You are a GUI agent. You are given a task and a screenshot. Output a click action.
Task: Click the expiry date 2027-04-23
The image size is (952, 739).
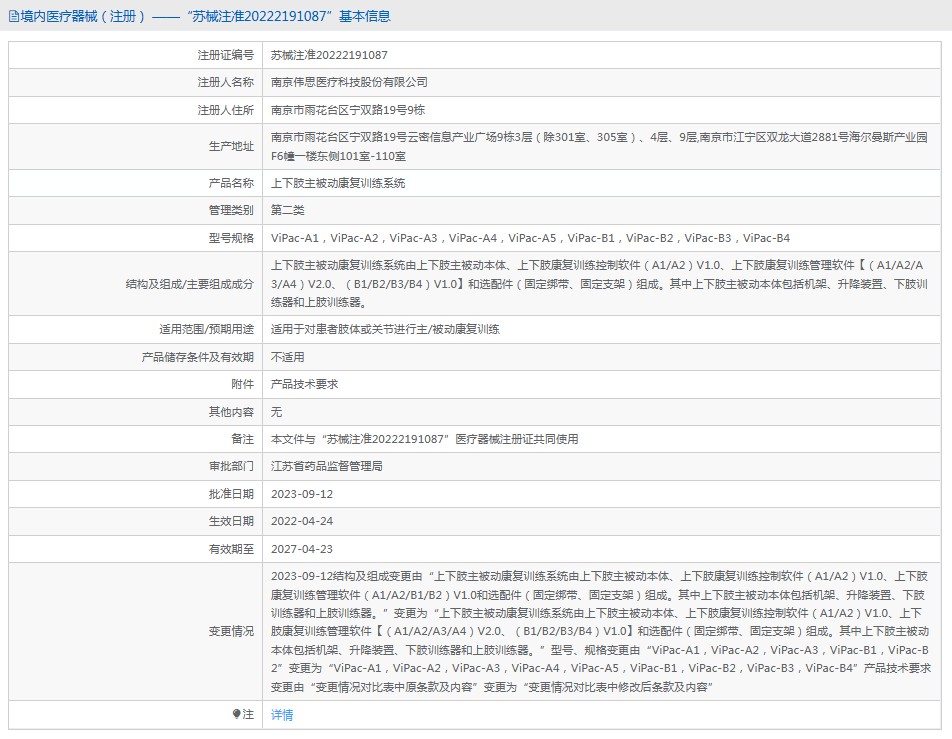302,549
